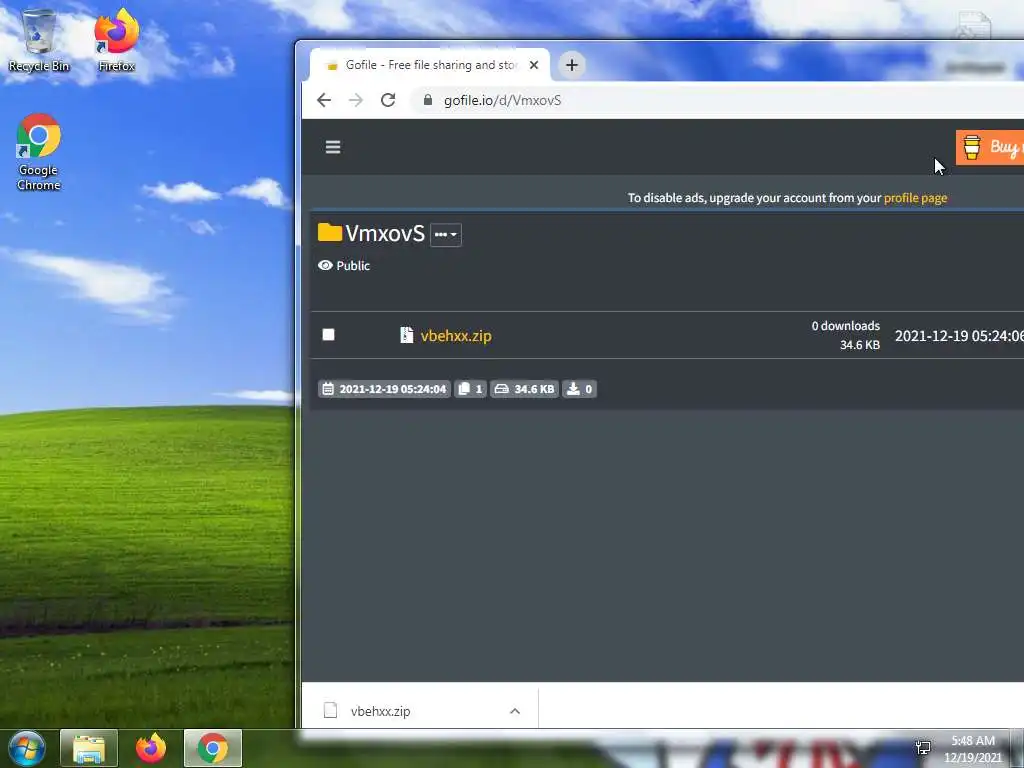Switch to Firefox in the taskbar
Image resolution: width=1024 pixels, height=768 pixels.
[151, 748]
